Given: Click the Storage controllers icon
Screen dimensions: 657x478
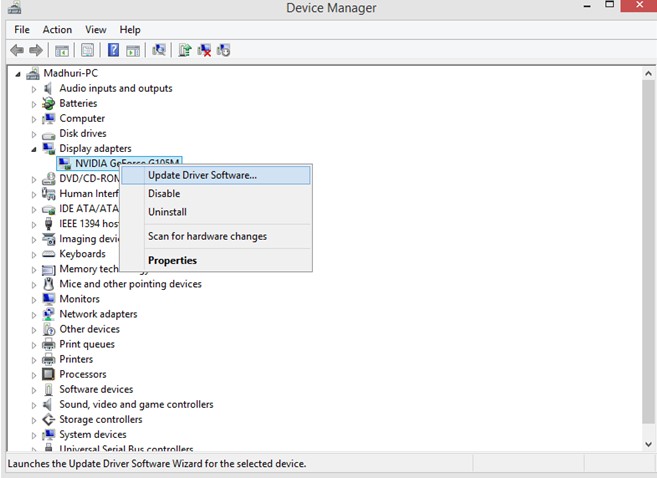Looking at the screenshot, I should [49, 419].
